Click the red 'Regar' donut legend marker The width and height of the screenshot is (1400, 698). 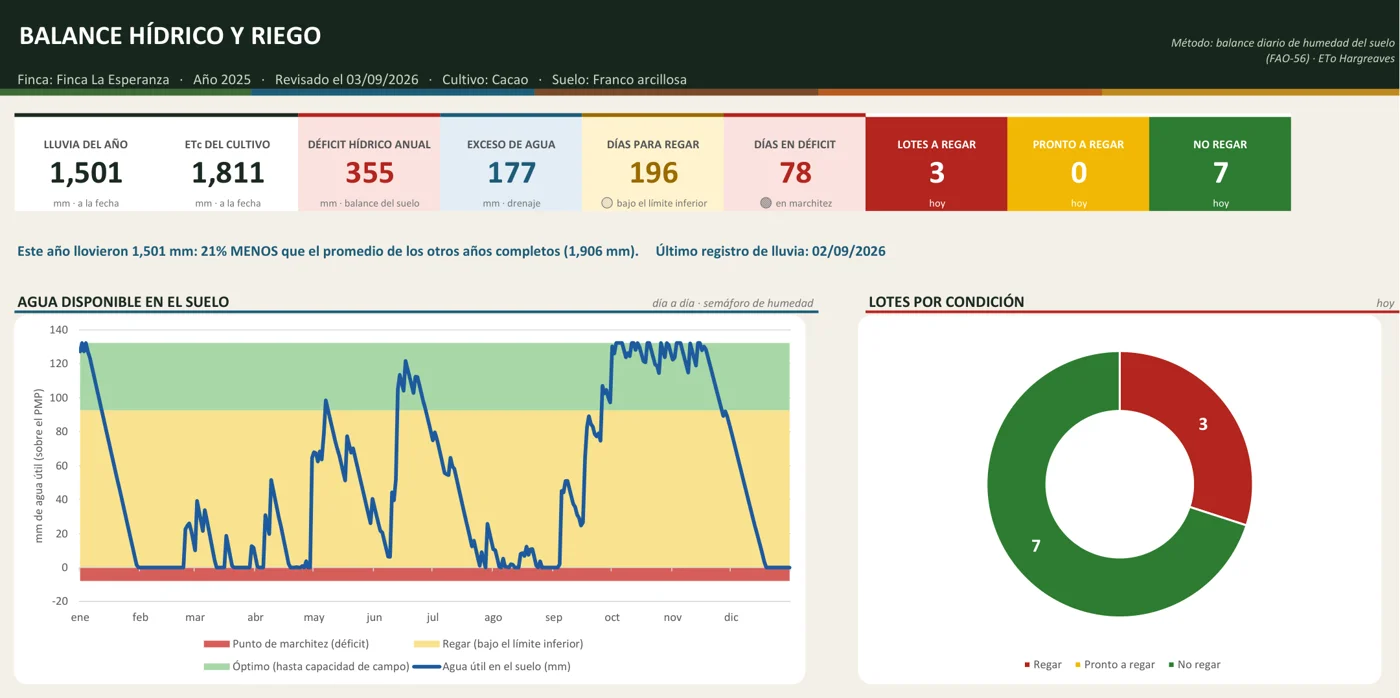pyautogui.click(x=1027, y=665)
